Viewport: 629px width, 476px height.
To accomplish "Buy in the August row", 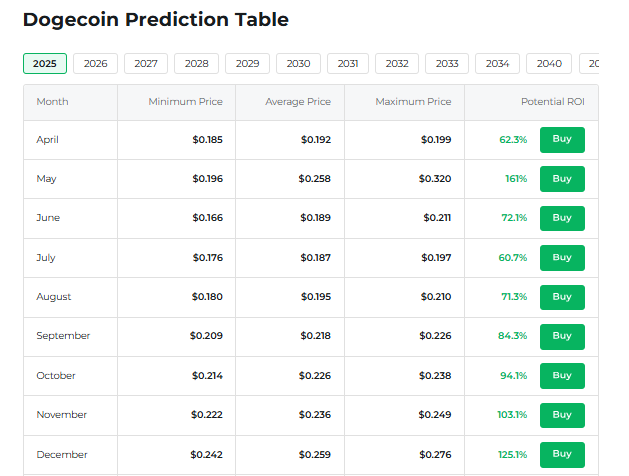I will coord(562,297).
